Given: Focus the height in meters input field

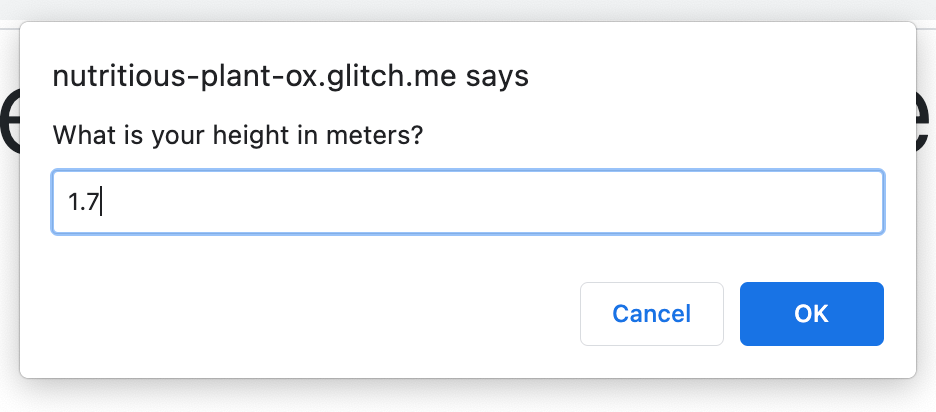Looking at the screenshot, I should tap(467, 202).
